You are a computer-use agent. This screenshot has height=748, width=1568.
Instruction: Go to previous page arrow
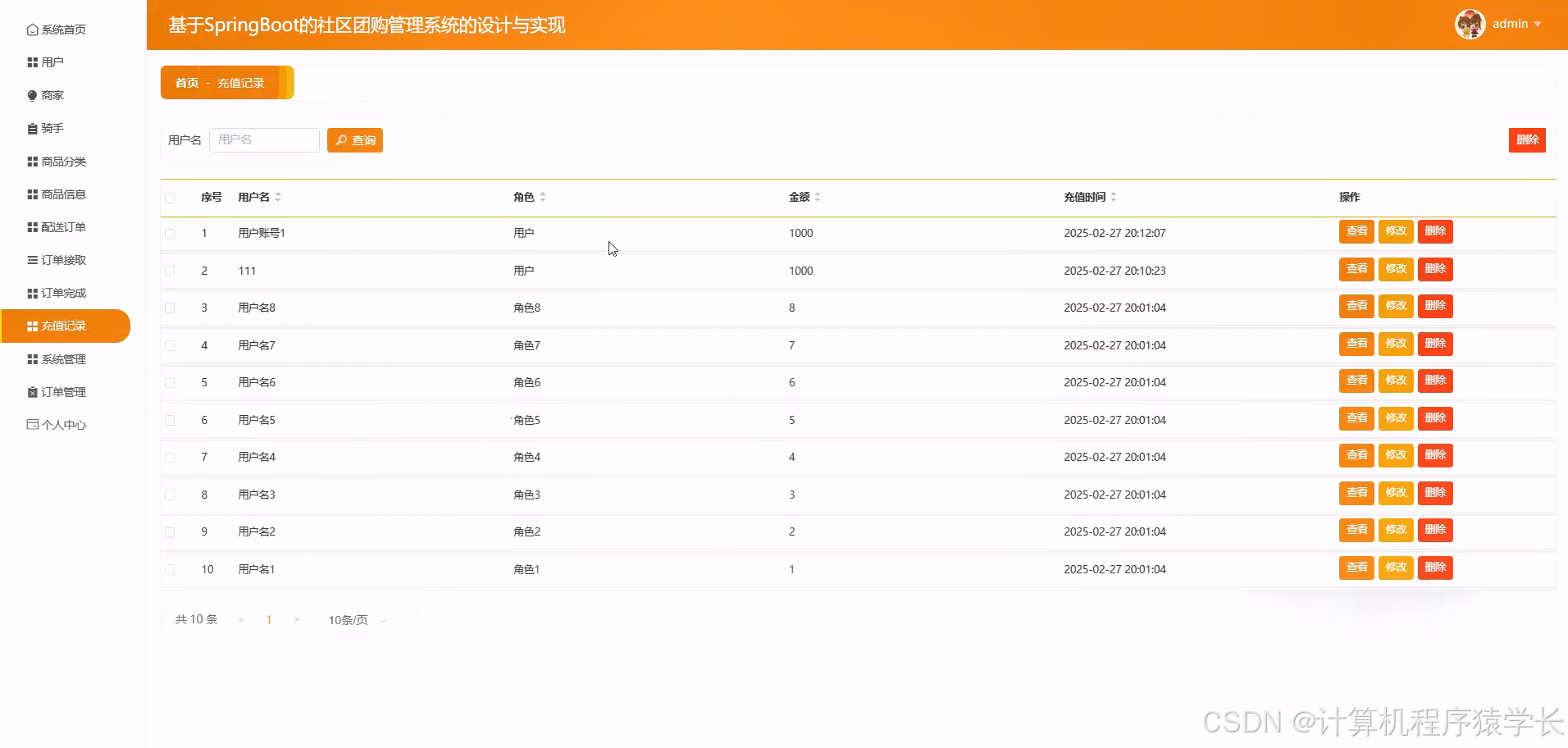pyautogui.click(x=241, y=620)
